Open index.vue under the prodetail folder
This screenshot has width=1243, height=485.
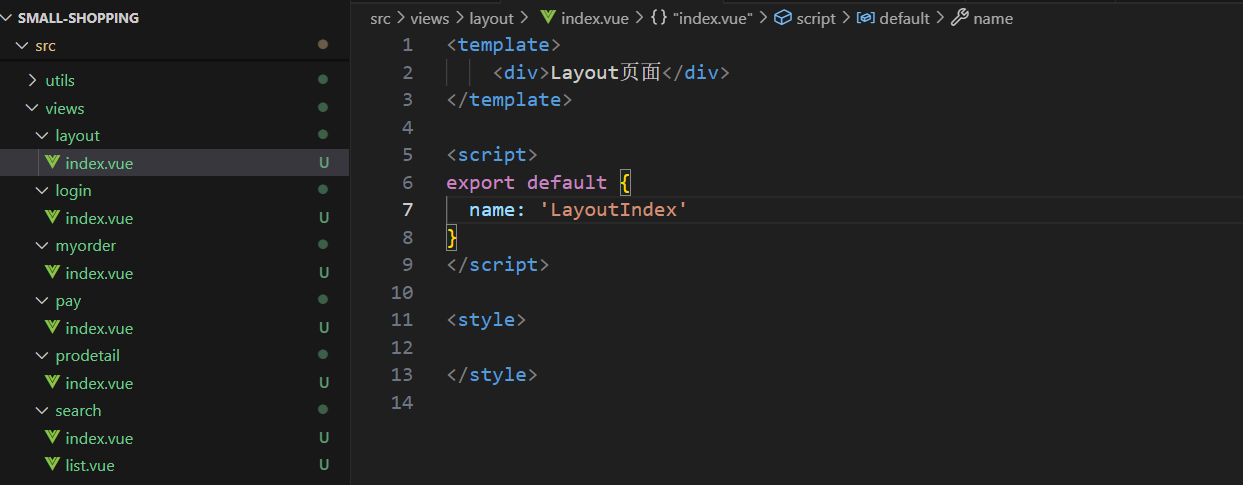tap(99, 383)
